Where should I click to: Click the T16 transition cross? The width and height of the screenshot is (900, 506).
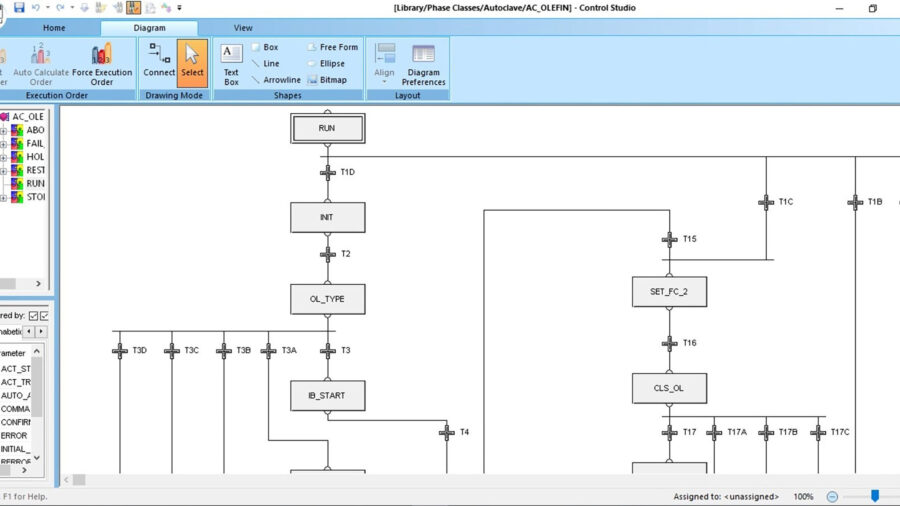pos(669,343)
